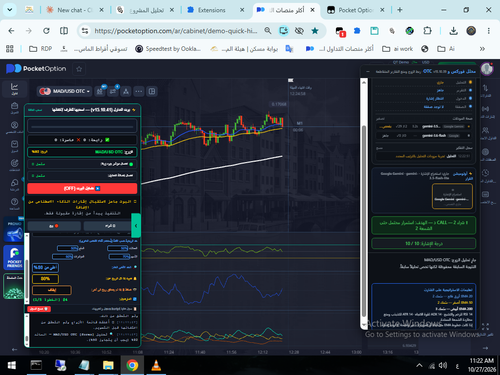This screenshot has height=375, width=500.
Task: Open the PROMO megaphone banner
Action: click(14, 229)
